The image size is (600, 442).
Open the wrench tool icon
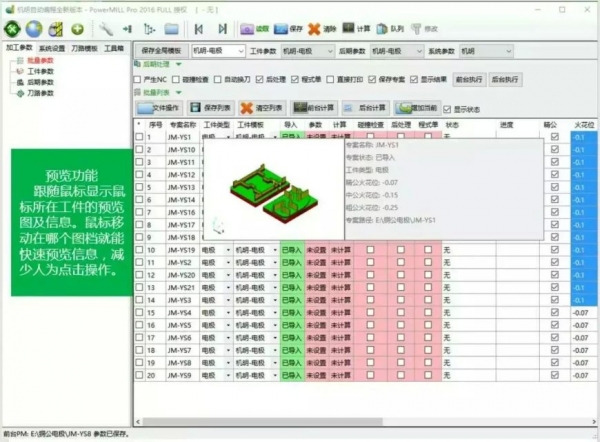click(106, 29)
